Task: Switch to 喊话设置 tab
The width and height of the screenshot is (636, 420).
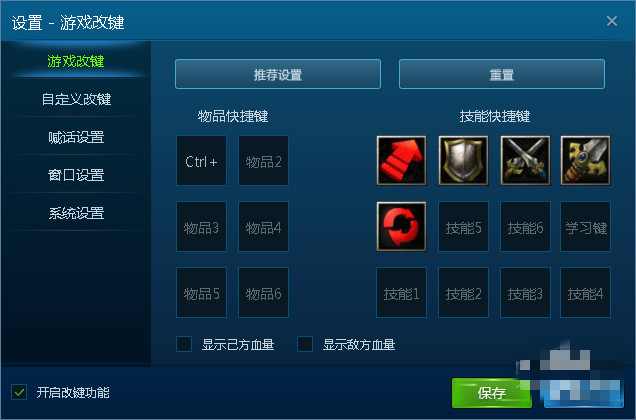Action: point(76,137)
